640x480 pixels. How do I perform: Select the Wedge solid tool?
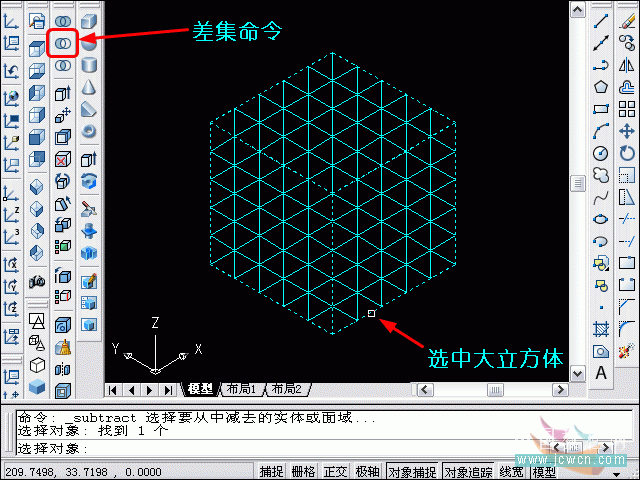[89, 109]
